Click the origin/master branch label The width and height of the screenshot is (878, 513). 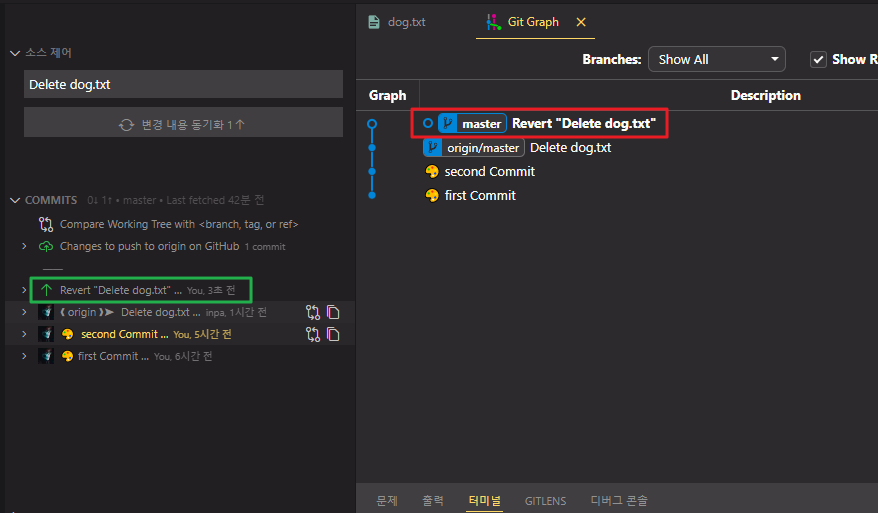(474, 148)
